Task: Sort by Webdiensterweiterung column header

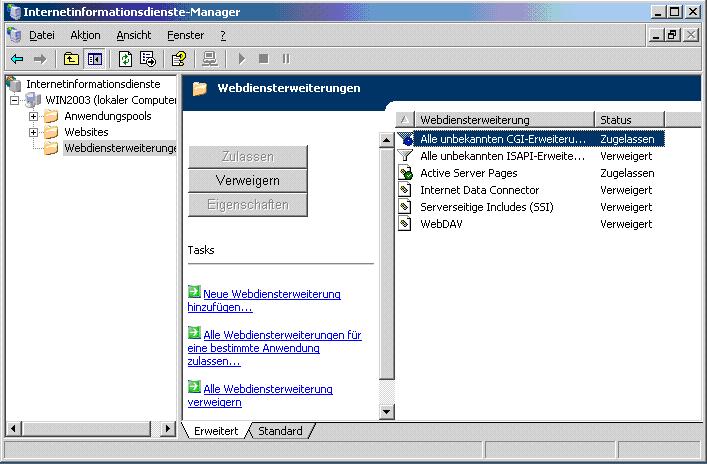Action: pos(504,119)
